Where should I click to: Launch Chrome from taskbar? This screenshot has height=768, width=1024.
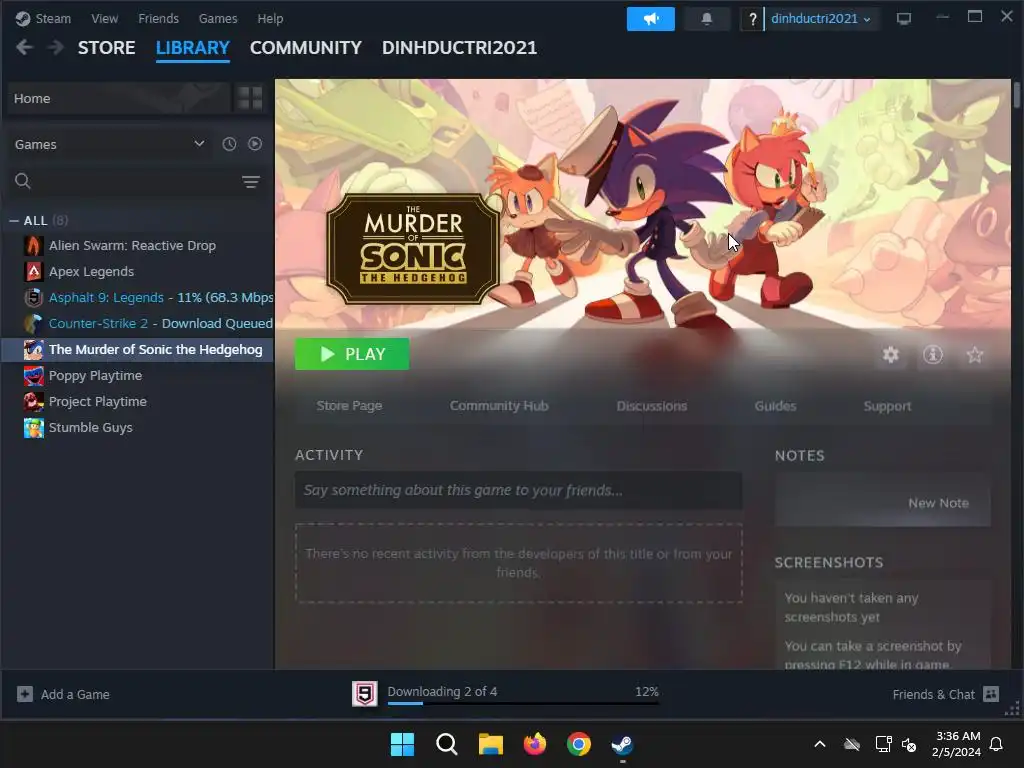tap(579, 744)
